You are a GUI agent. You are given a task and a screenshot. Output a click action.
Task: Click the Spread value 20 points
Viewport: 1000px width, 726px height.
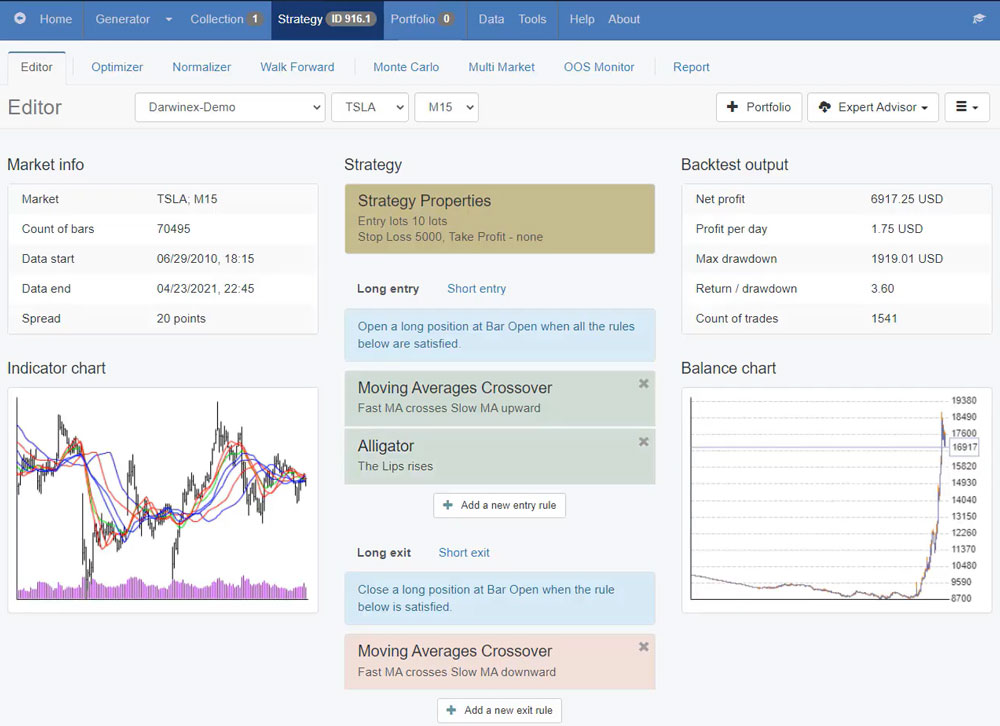coord(181,318)
